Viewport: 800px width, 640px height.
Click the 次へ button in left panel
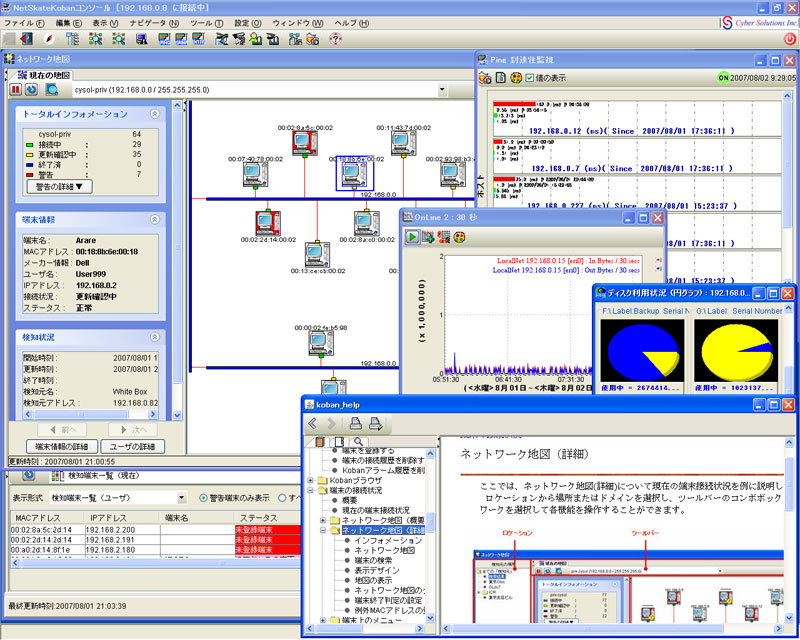tap(133, 430)
